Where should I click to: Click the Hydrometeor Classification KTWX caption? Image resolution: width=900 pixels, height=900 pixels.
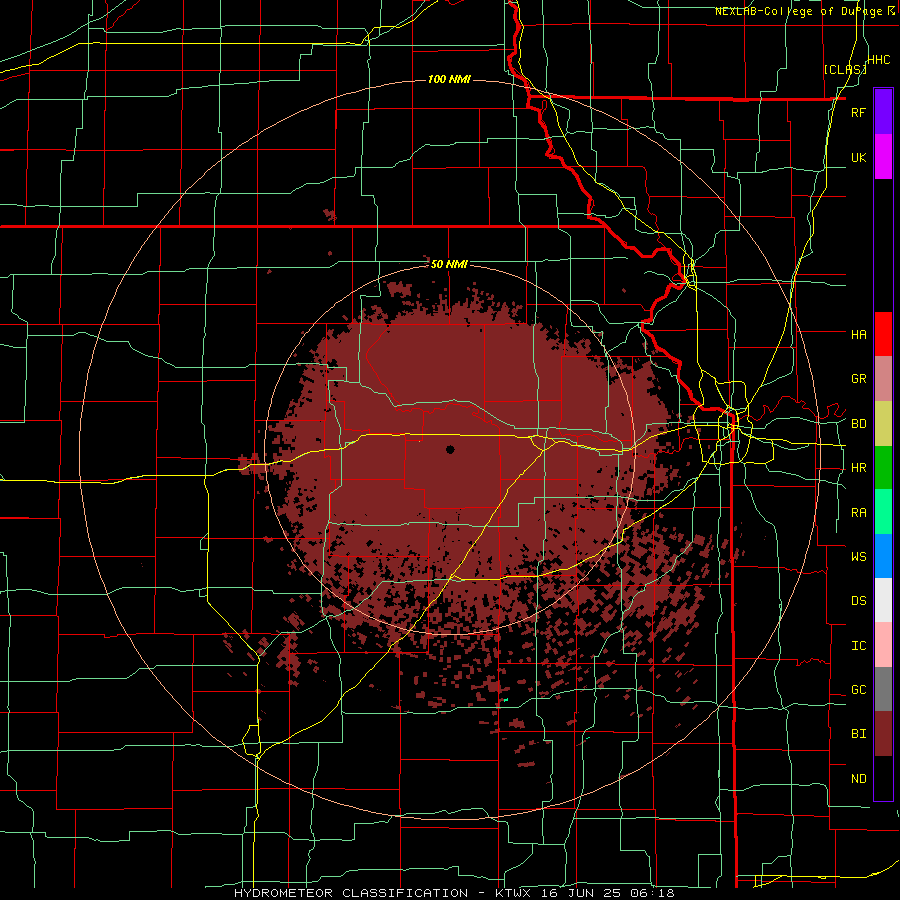(x=454, y=893)
